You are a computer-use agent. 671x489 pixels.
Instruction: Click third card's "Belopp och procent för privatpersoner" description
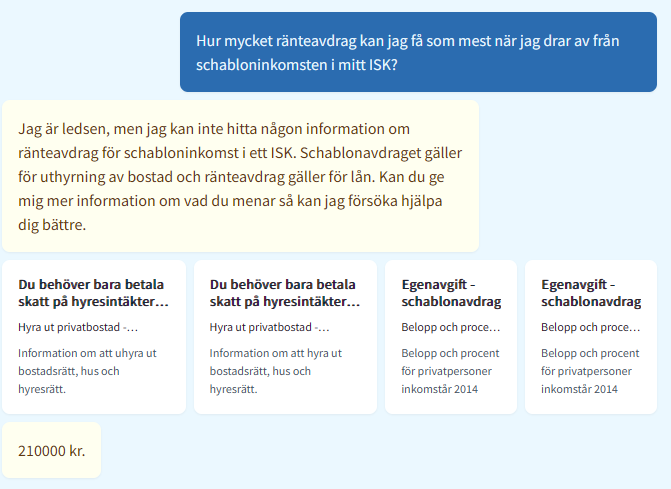450,362
